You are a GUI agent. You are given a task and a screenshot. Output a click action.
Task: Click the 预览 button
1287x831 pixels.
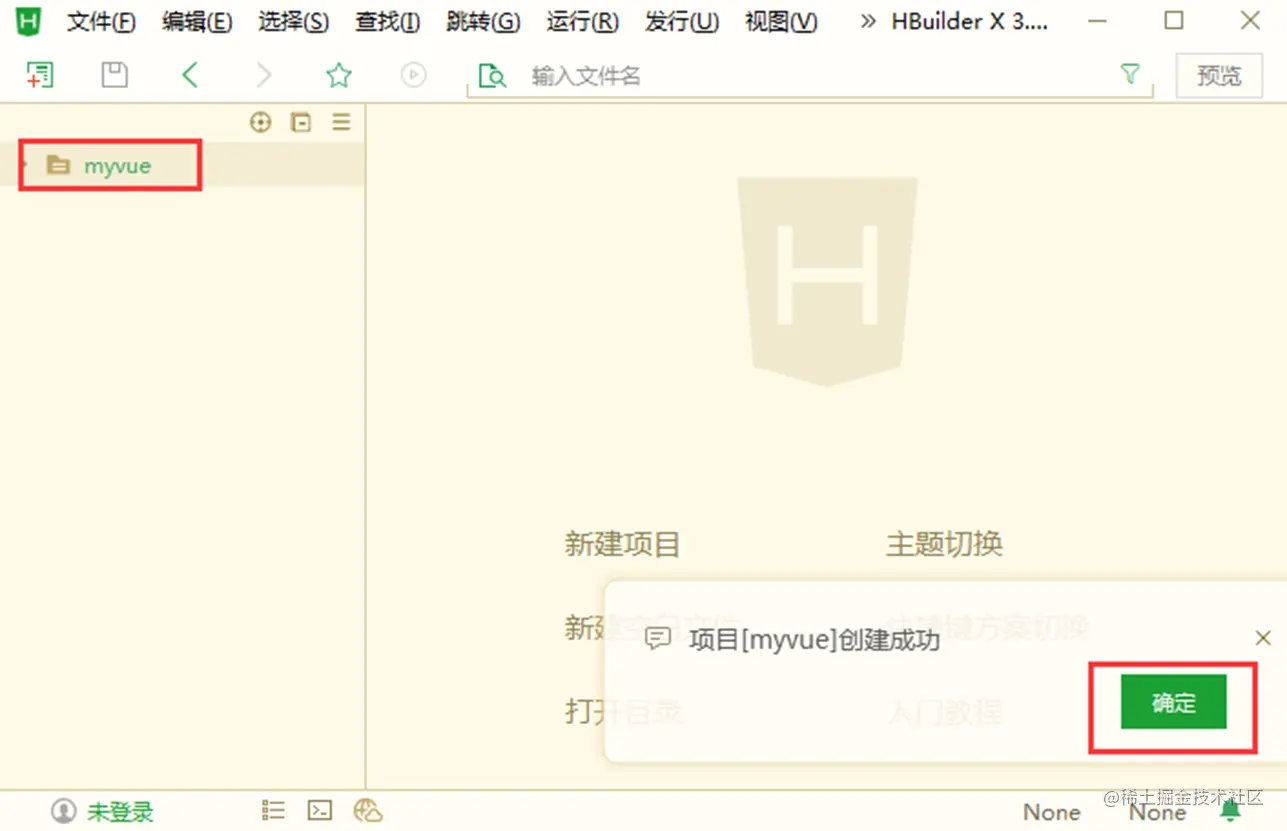point(1219,76)
